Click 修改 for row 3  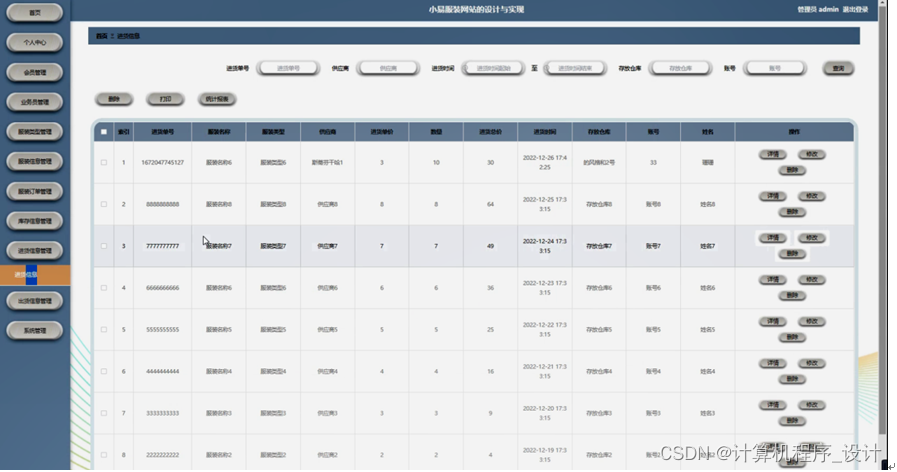click(x=812, y=238)
